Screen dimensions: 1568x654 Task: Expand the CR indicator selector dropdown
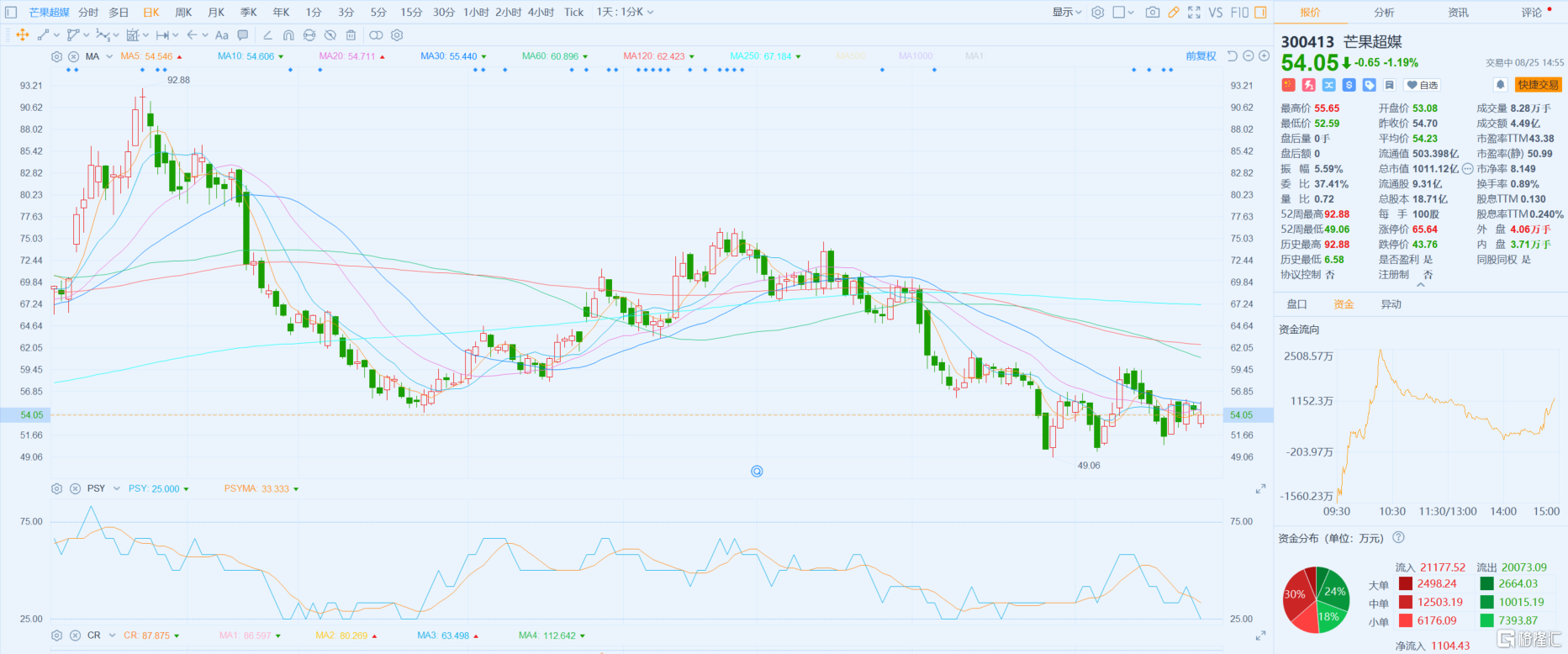[x=111, y=636]
